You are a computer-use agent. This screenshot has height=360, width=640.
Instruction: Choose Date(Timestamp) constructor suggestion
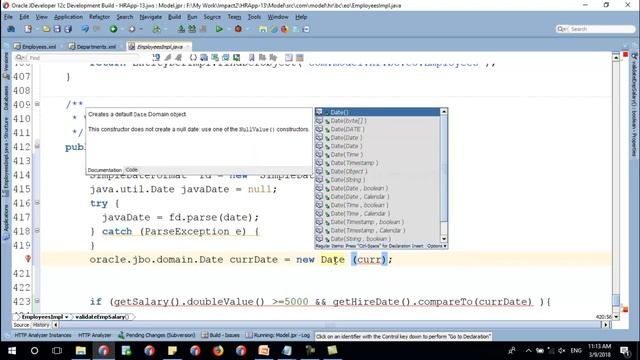tap(378, 163)
